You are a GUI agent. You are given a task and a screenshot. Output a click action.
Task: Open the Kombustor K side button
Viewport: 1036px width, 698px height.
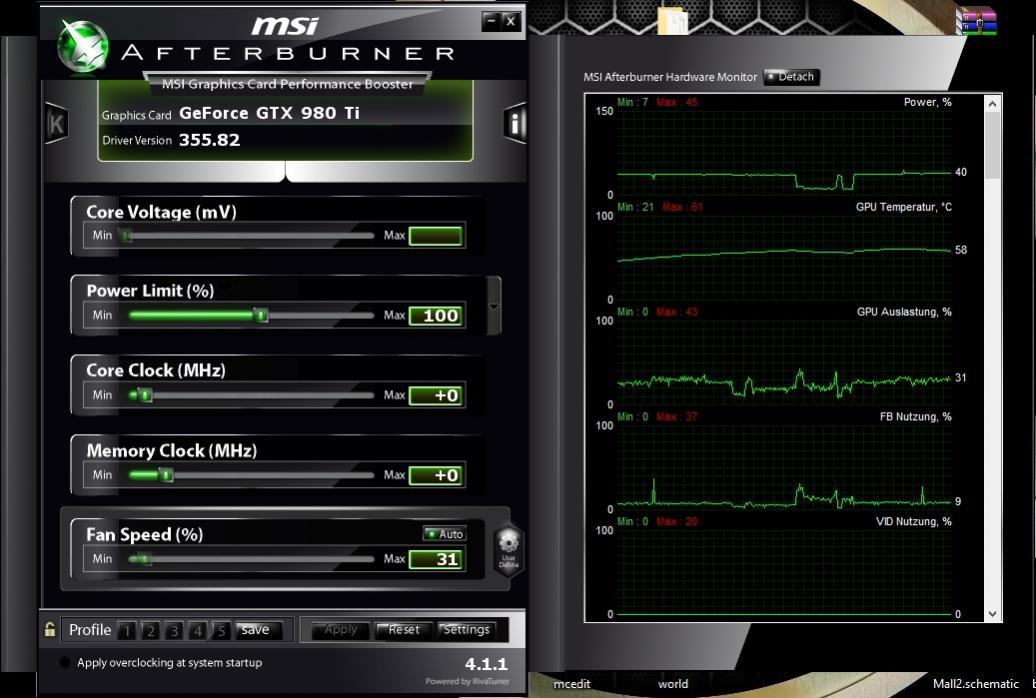pyautogui.click(x=56, y=124)
